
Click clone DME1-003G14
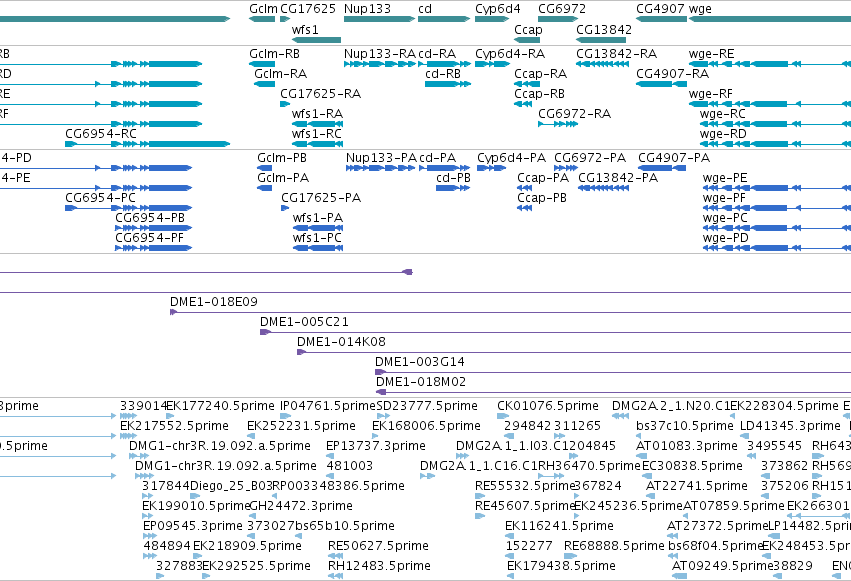[420, 362]
